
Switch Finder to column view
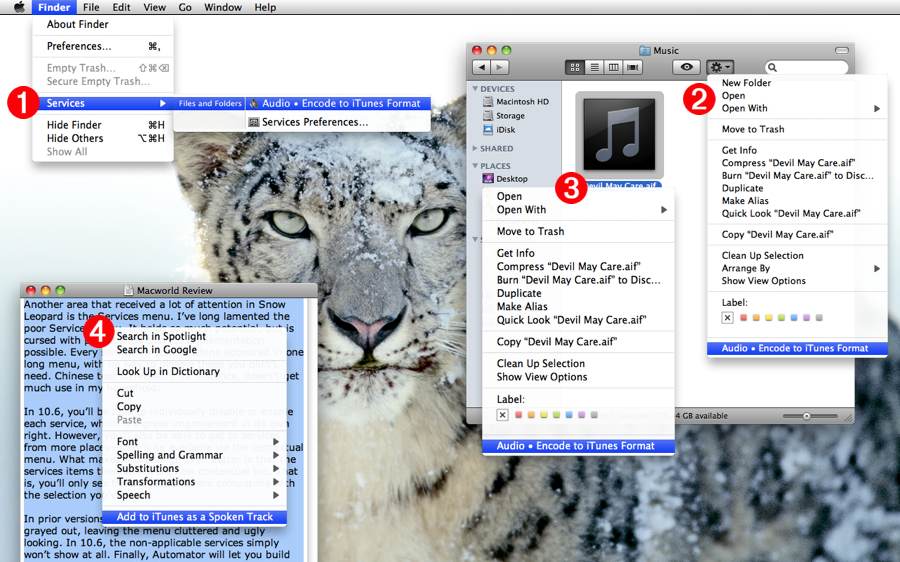[612, 67]
